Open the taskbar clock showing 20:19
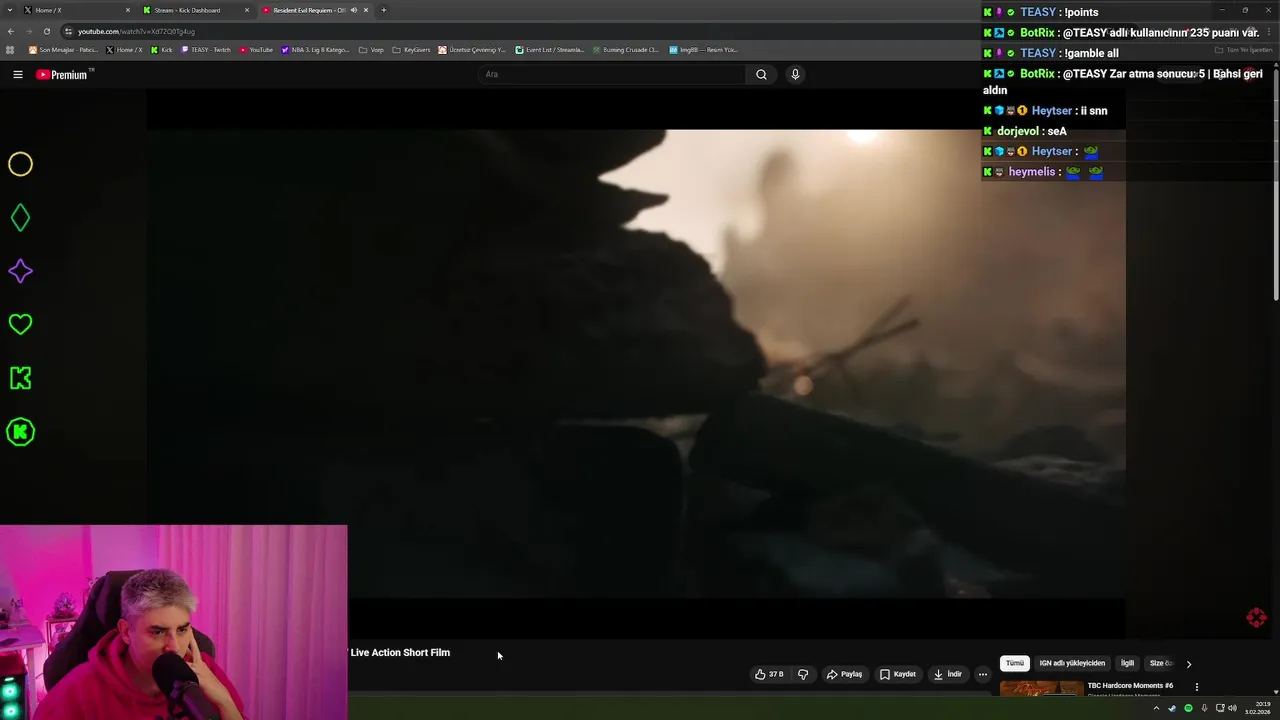Image resolution: width=1280 pixels, height=720 pixels. pyautogui.click(x=1258, y=708)
